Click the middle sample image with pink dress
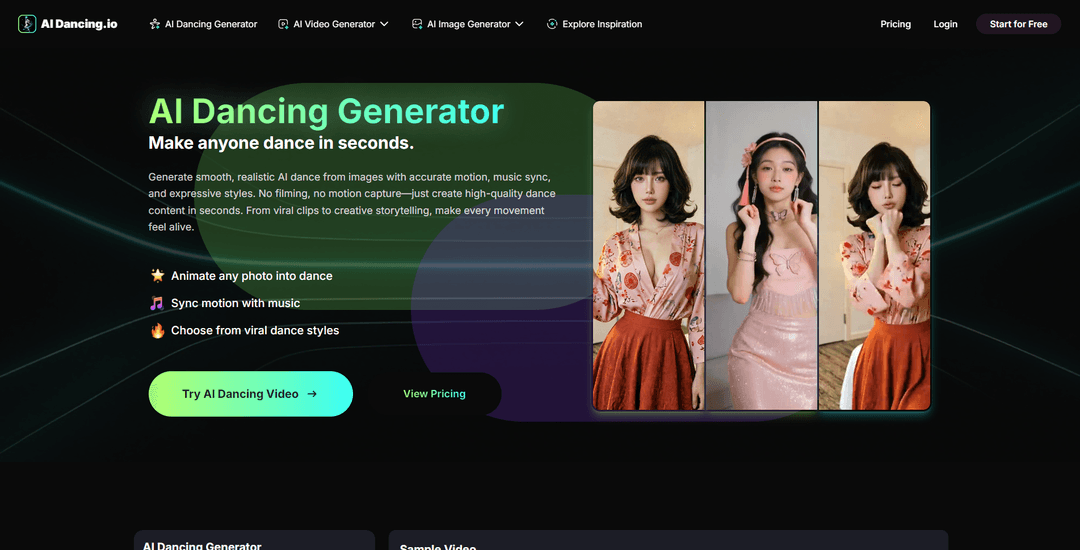Screen dimensions: 1080x550 (x=761, y=255)
